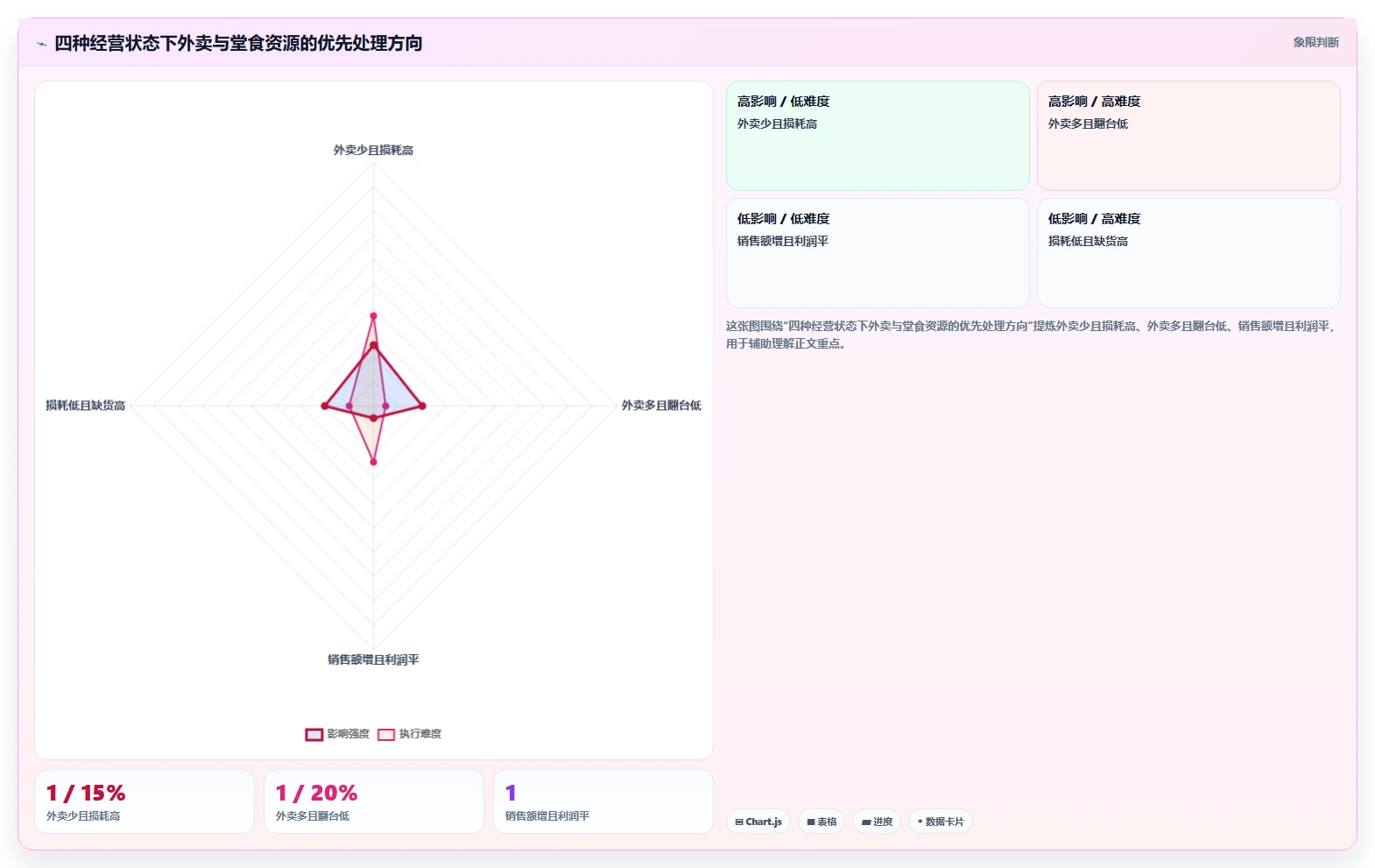Toggle the 执行难度 legend label
Image resolution: width=1375 pixels, height=868 pixels.
(420, 734)
